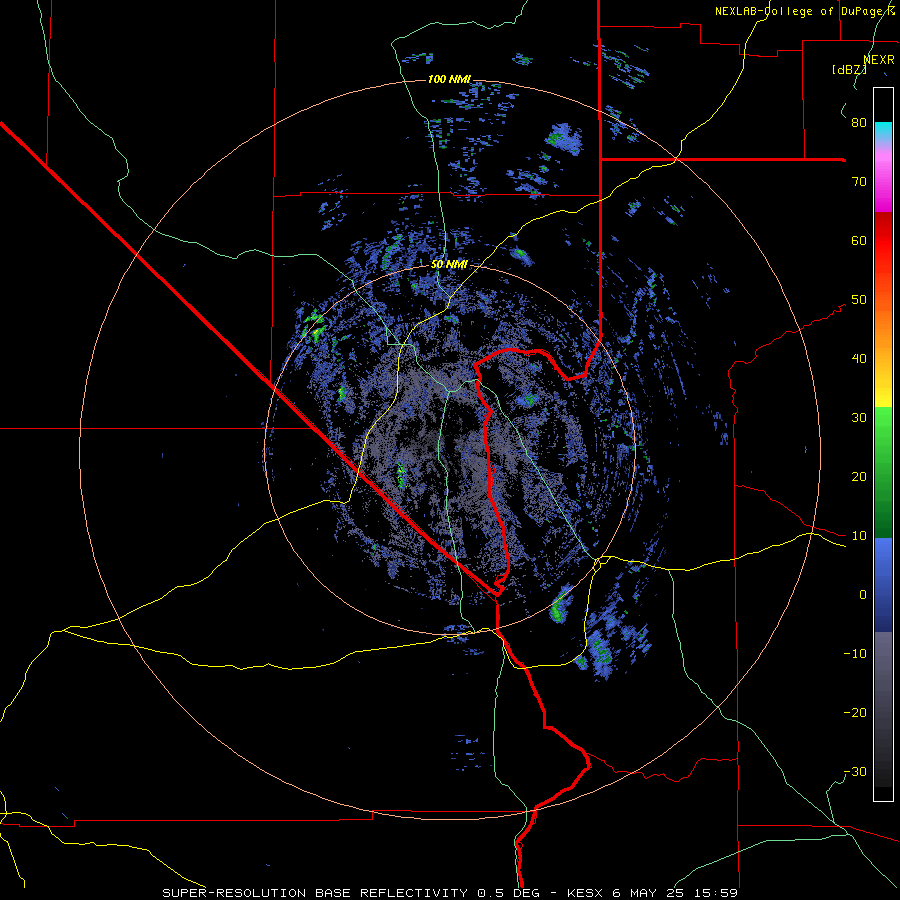
Task: Click the SUPER-RESOLUTION BASE REFLECTIVITY caption
Action: 315,893
